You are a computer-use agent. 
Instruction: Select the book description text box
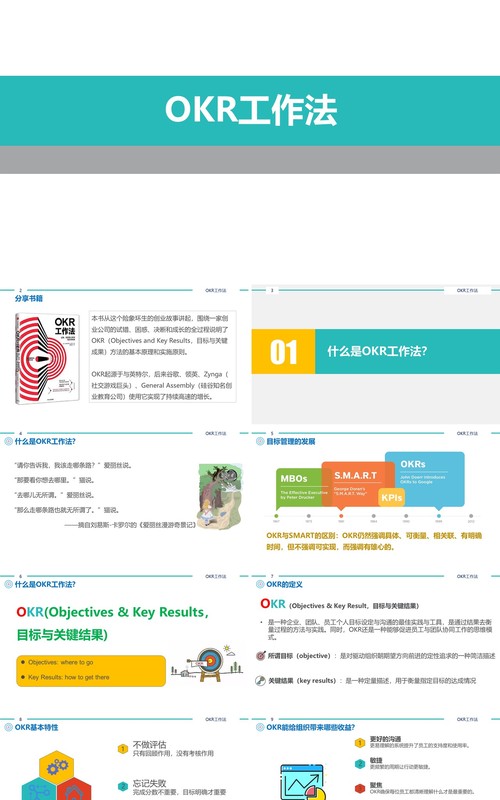(x=162, y=357)
